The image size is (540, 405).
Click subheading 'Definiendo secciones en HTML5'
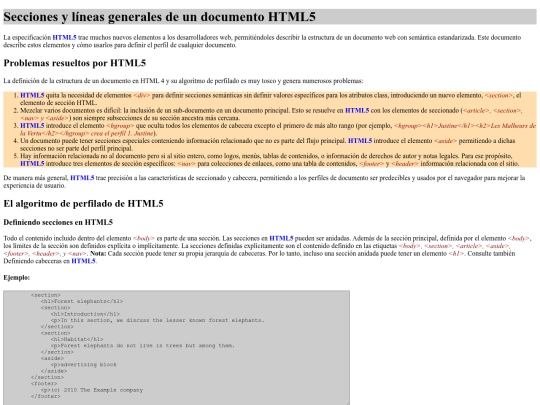point(58,222)
